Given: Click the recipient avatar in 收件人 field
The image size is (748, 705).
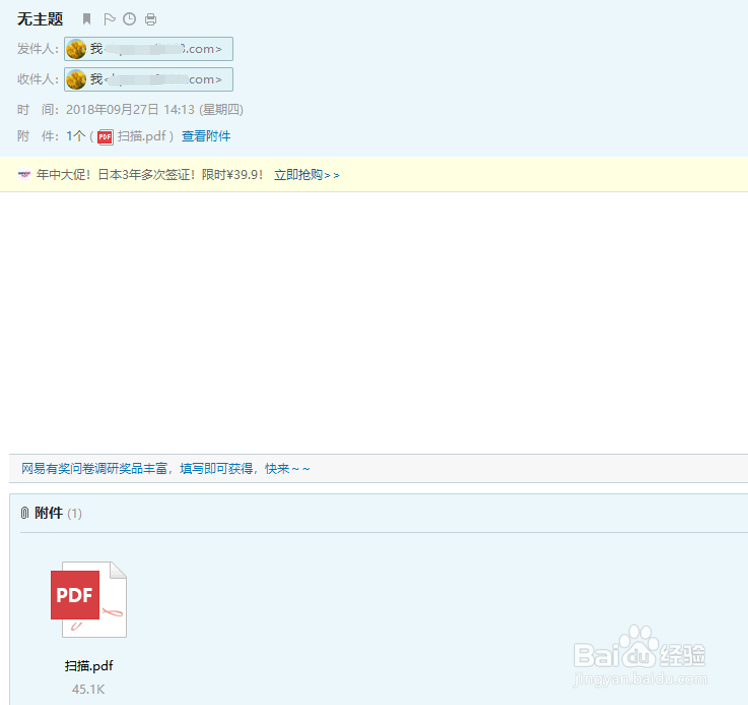Looking at the screenshot, I should tap(76, 79).
